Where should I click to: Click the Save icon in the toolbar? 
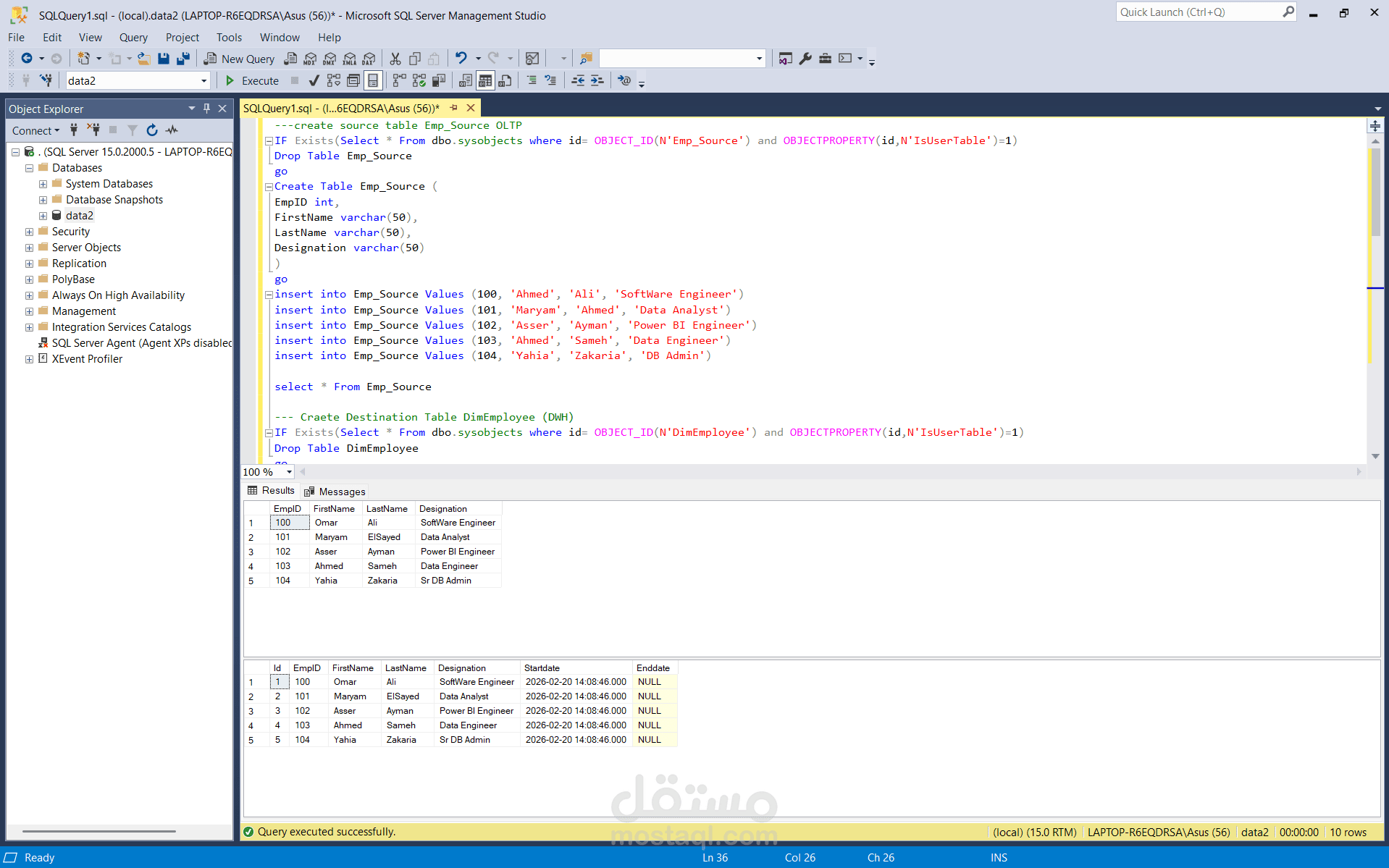pos(164,59)
